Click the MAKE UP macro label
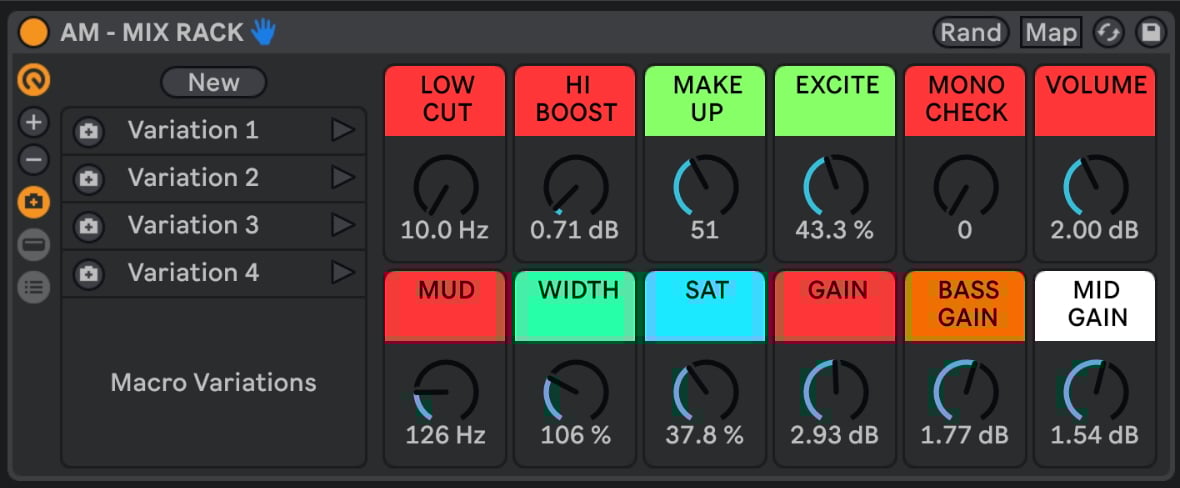This screenshot has height=488, width=1180. click(x=705, y=101)
